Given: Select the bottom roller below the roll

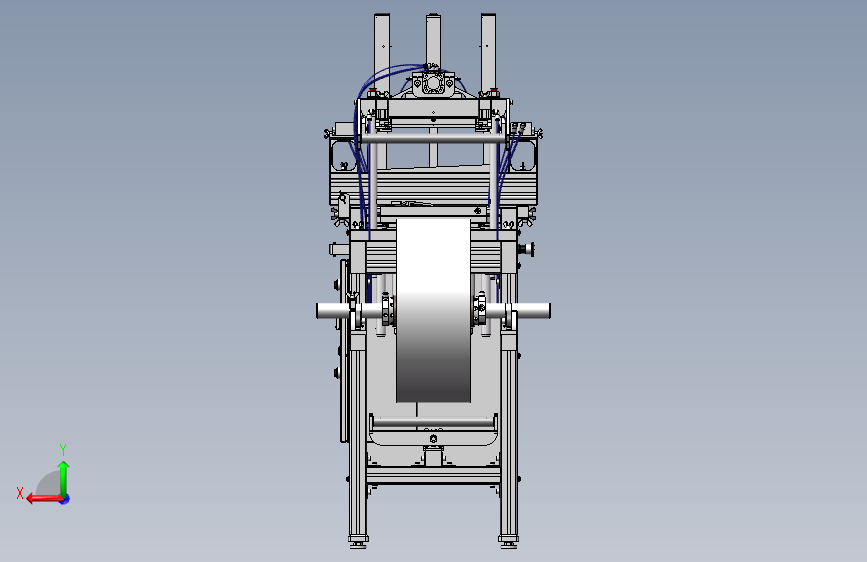Looking at the screenshot, I should [434, 423].
